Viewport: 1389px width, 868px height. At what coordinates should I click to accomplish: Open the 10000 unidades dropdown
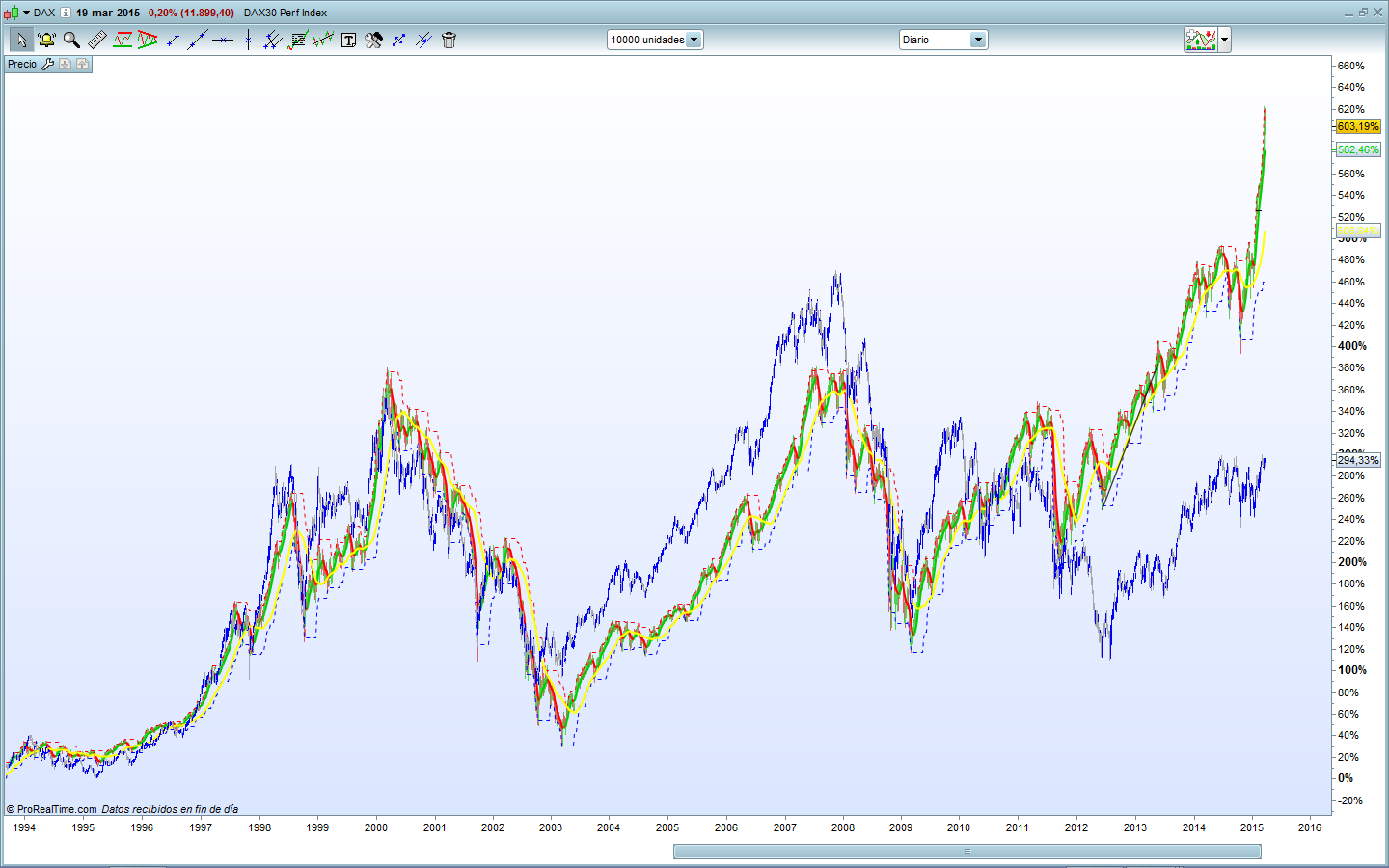tap(655, 40)
